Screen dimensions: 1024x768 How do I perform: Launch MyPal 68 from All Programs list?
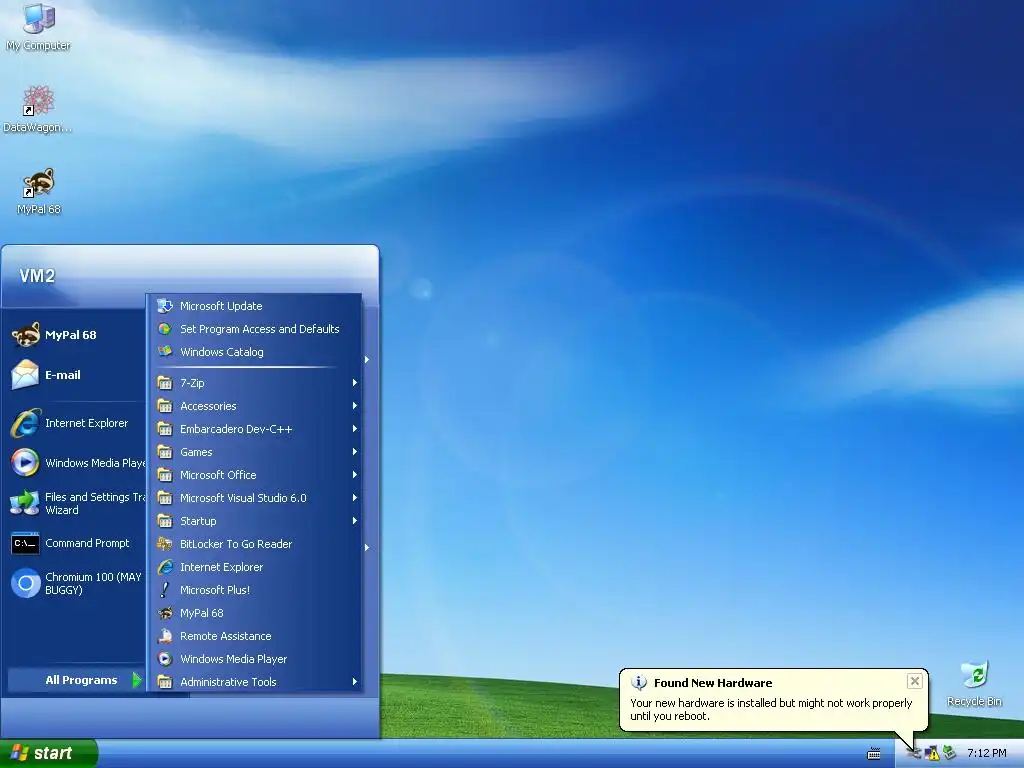click(x=255, y=613)
